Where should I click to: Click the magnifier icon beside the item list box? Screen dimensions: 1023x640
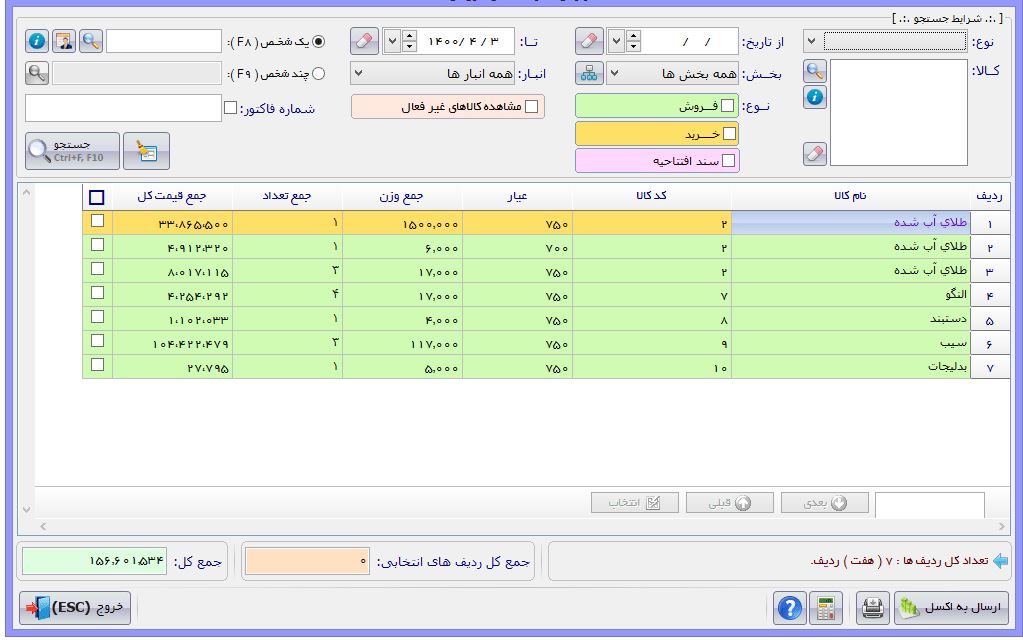tap(815, 70)
